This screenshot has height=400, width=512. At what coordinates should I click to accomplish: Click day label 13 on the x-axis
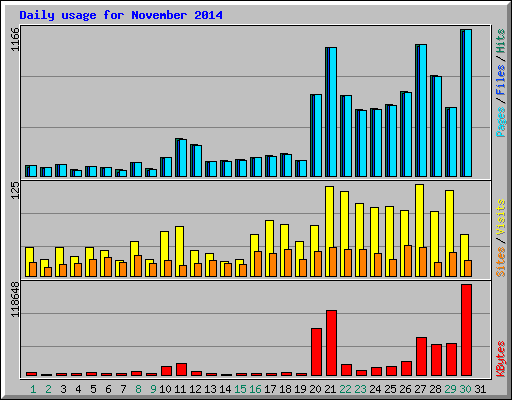point(210,389)
